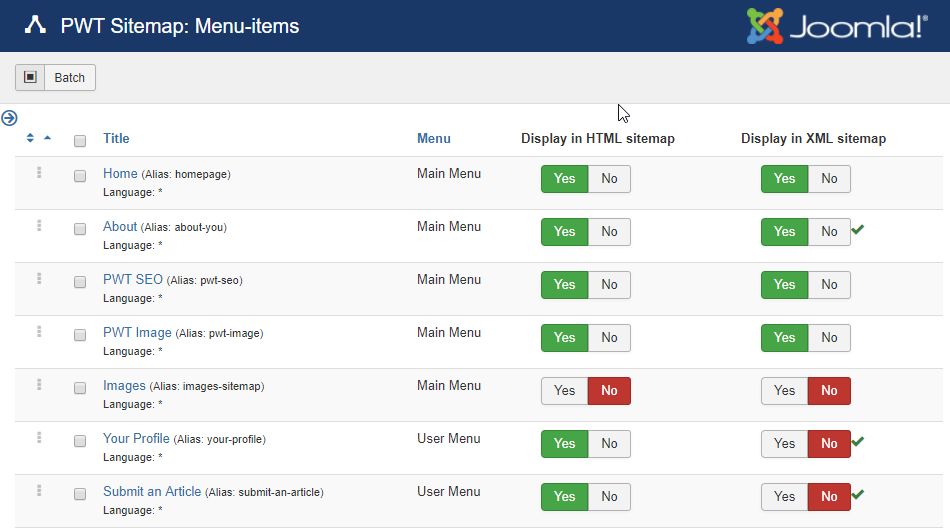Image resolution: width=950 pixels, height=532 pixels.
Task: Sort the list by Title column
Action: [x=116, y=139]
